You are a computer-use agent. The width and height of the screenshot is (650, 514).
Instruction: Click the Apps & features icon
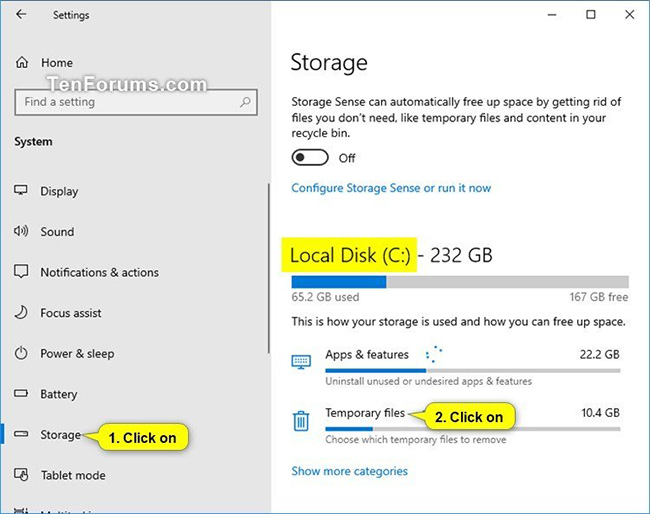click(301, 361)
